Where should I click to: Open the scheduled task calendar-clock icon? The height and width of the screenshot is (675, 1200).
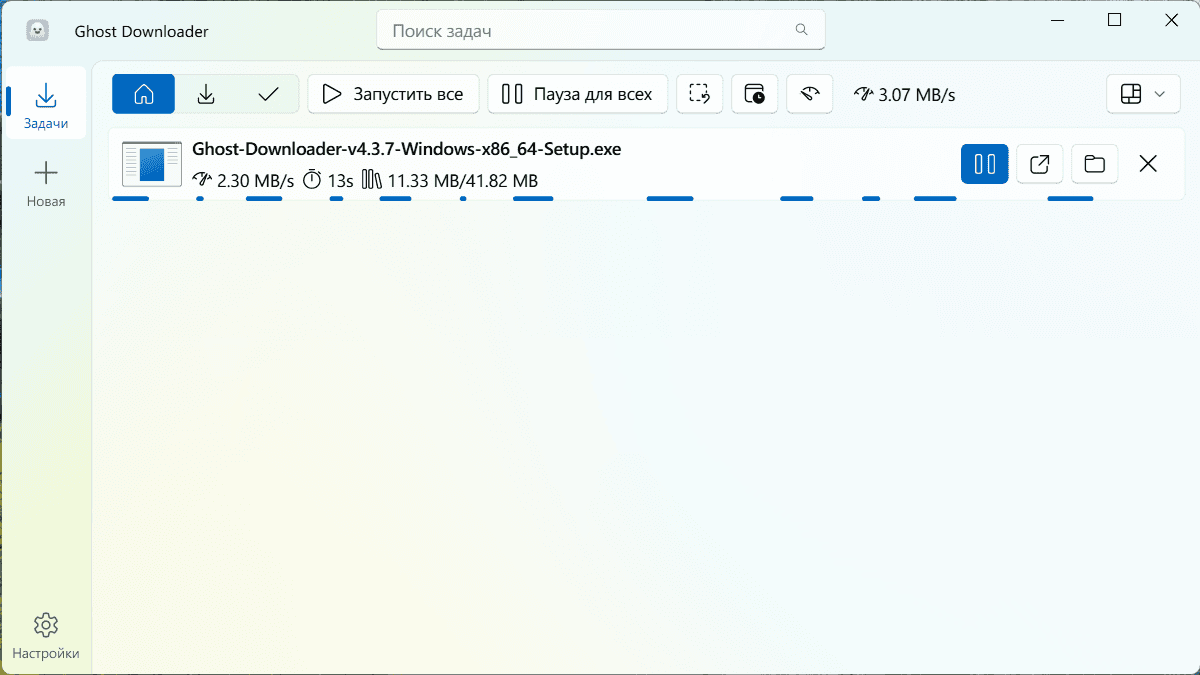tap(755, 94)
